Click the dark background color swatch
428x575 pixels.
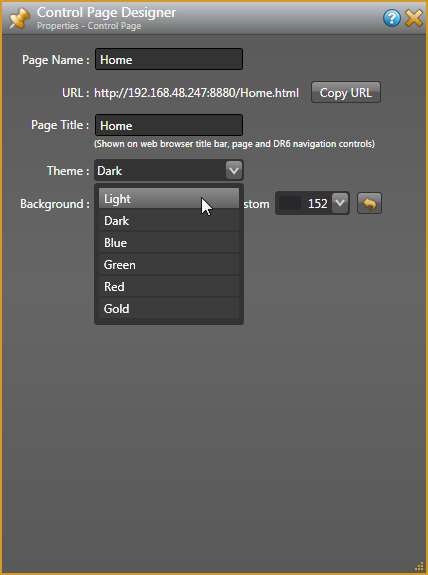tap(290, 203)
